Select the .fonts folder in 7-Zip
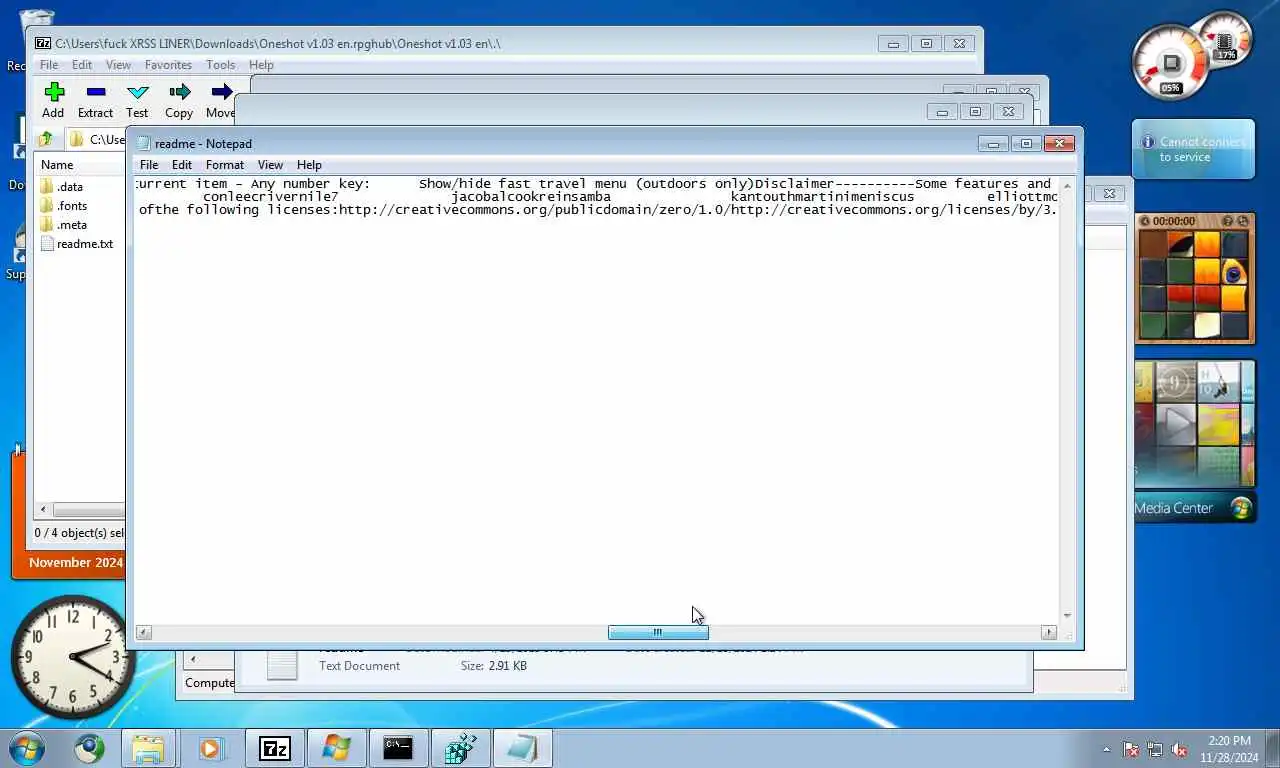This screenshot has width=1280, height=768. 64,206
